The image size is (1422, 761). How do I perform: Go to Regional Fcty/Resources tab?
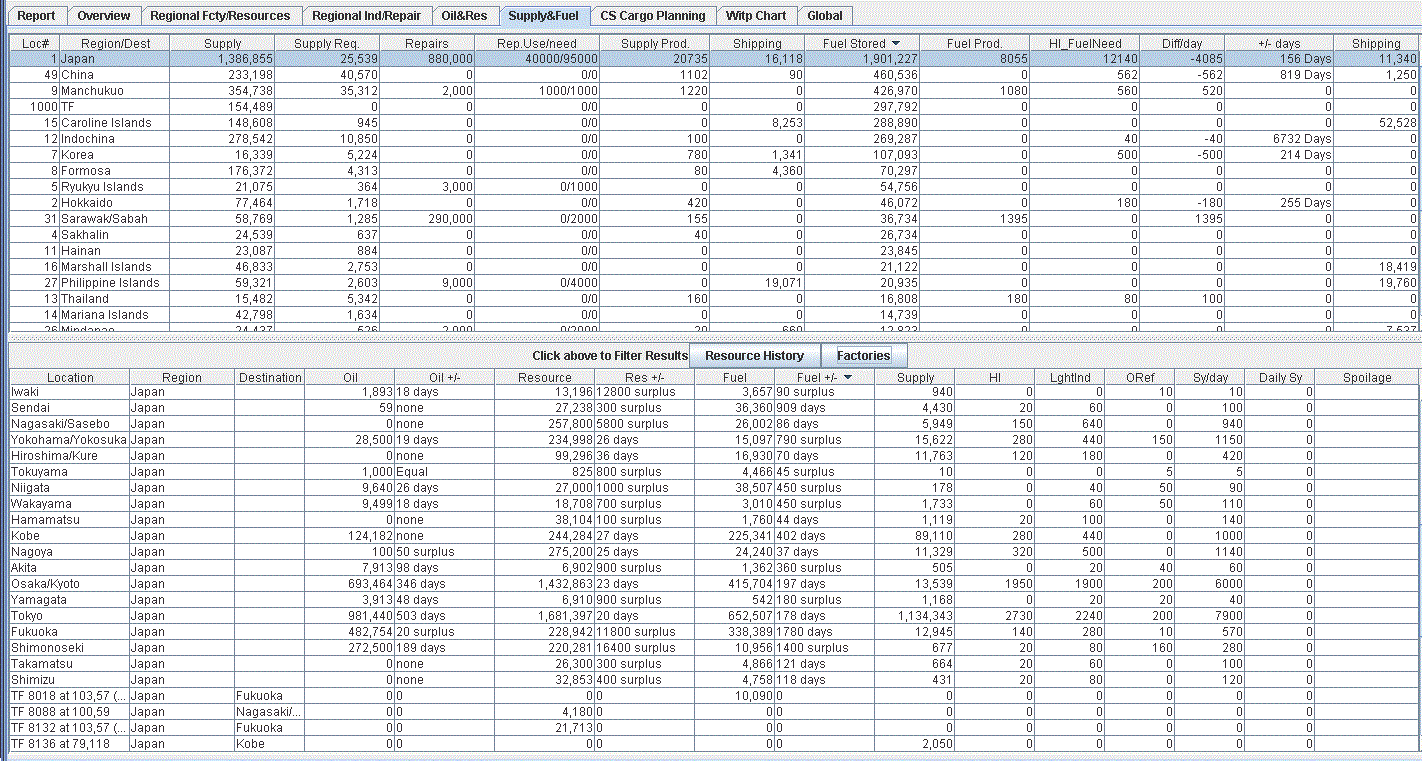pos(220,16)
